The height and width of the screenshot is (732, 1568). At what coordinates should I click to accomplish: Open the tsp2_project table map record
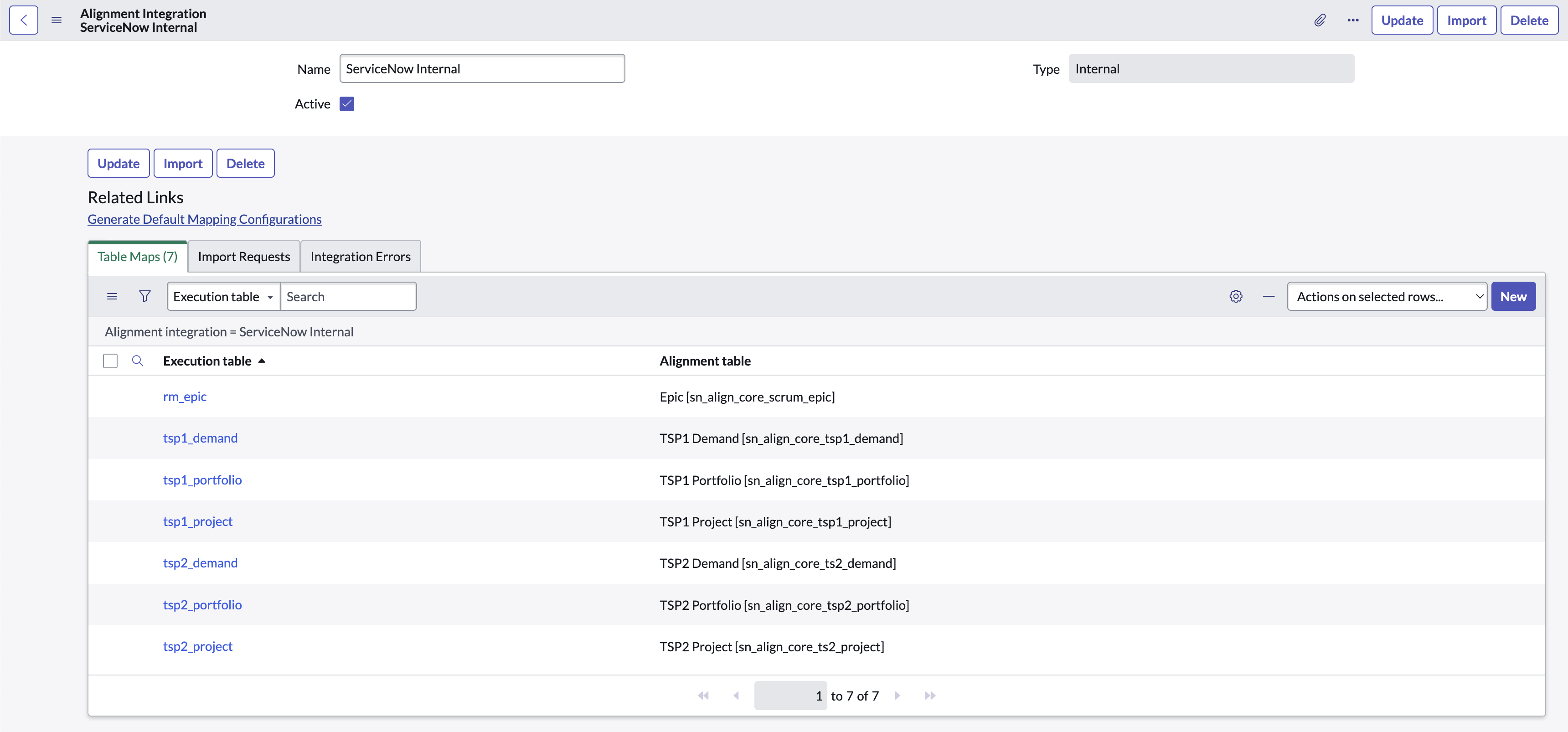[x=198, y=646]
